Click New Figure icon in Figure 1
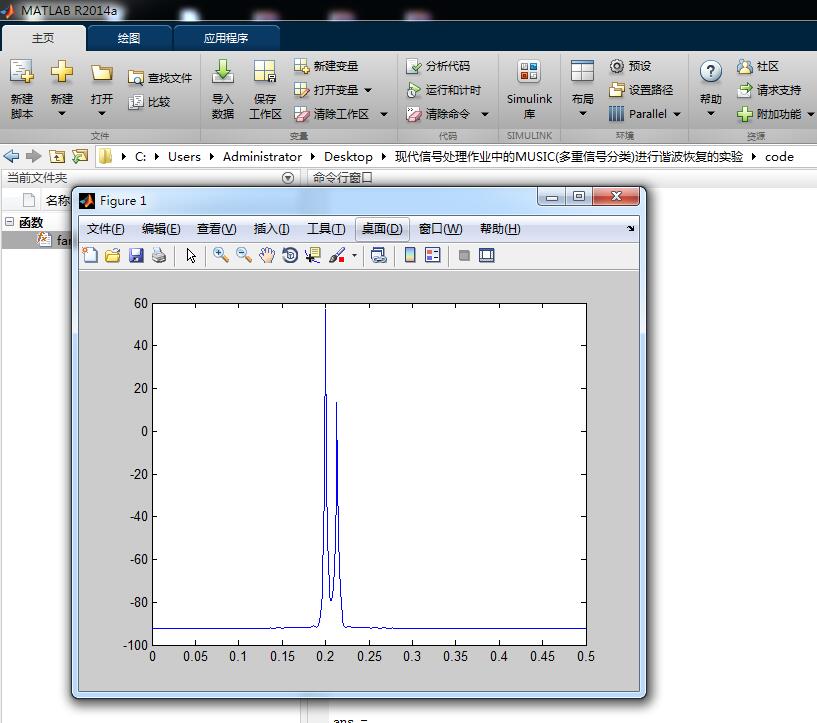817x723 pixels. [x=91, y=255]
